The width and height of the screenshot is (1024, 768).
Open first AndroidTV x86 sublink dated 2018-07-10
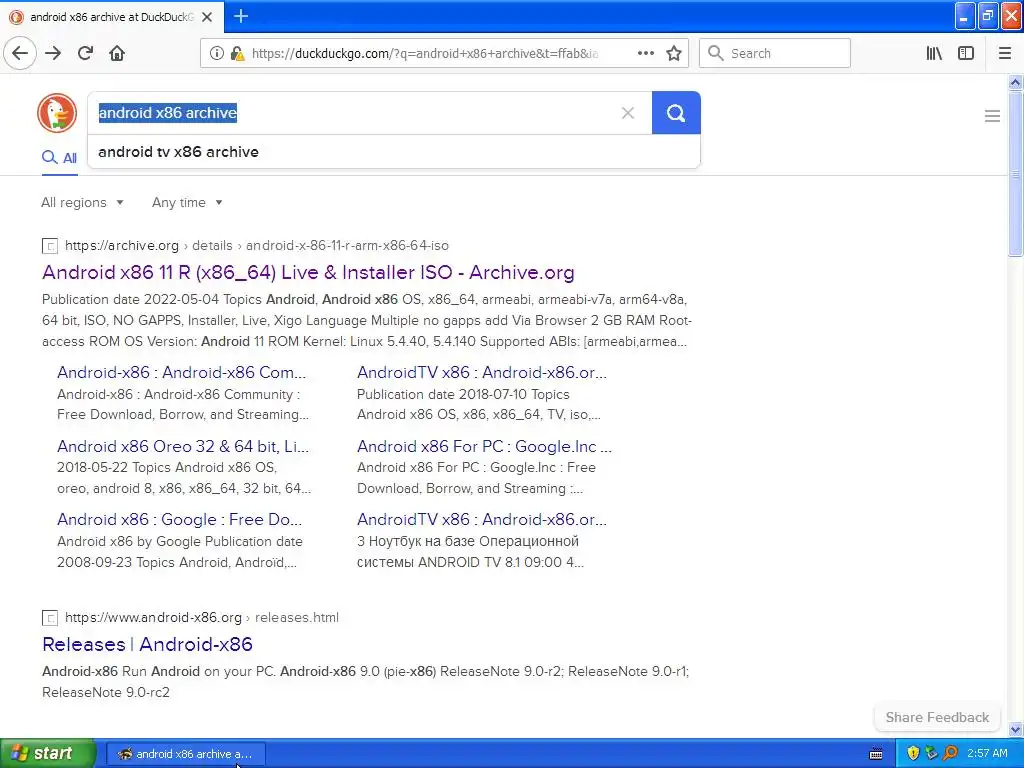(482, 372)
